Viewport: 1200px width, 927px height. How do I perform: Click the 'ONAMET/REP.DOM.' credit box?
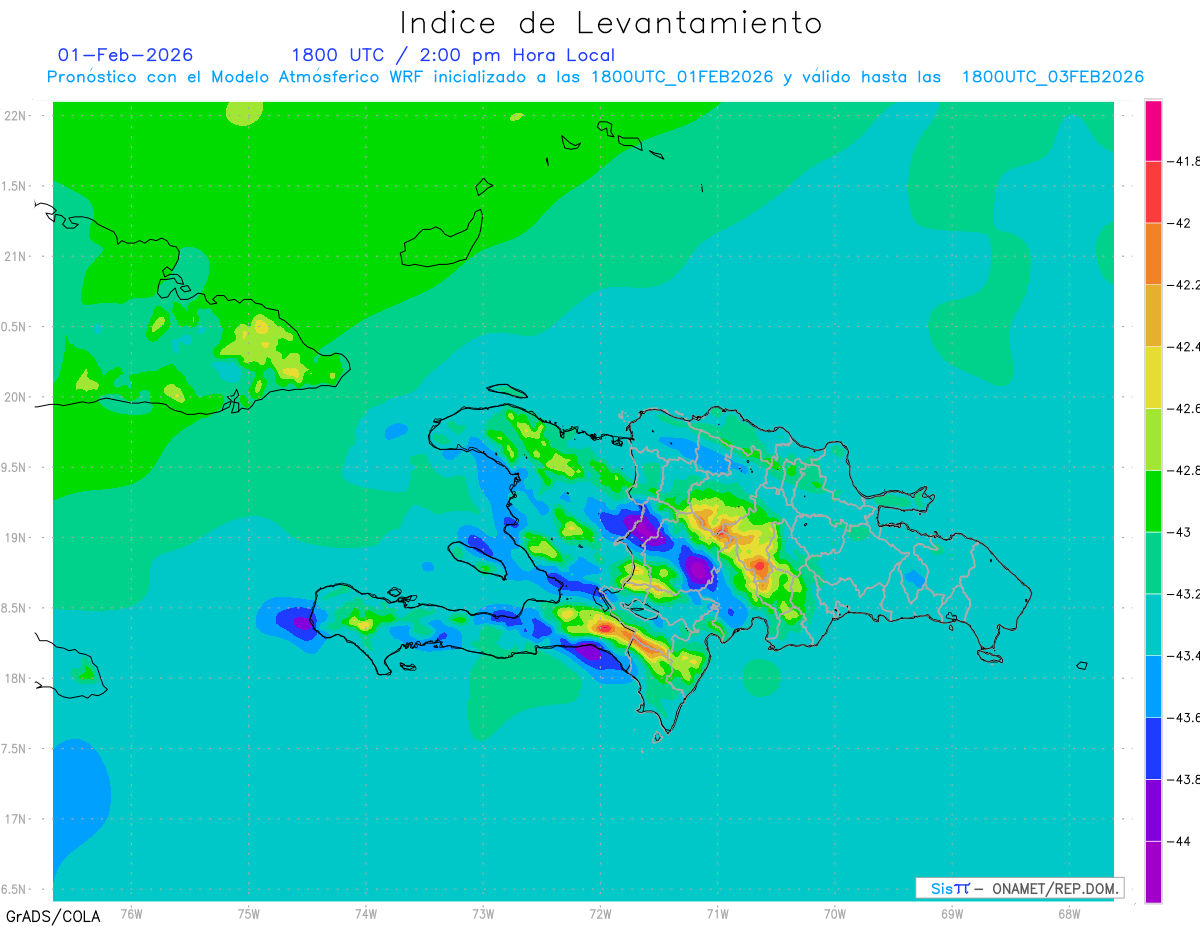coord(1019,888)
